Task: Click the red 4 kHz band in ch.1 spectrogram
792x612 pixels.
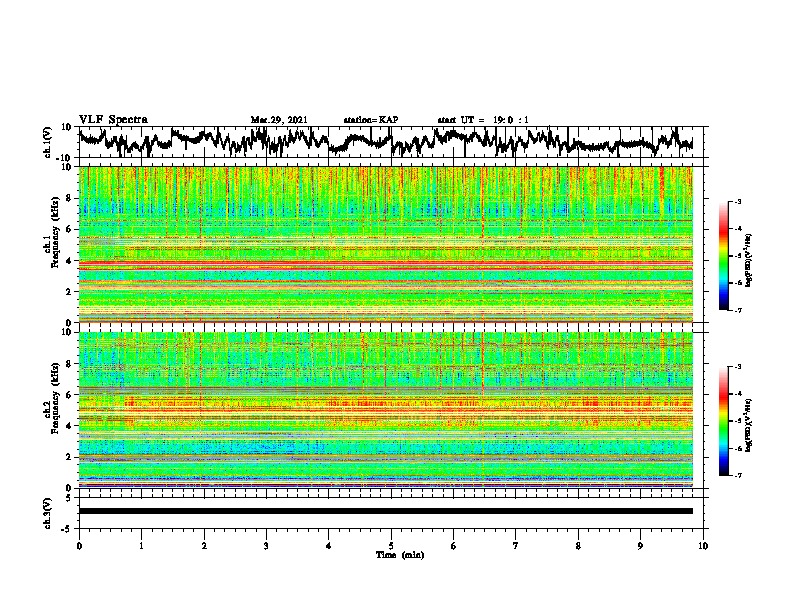Action: [x=385, y=263]
